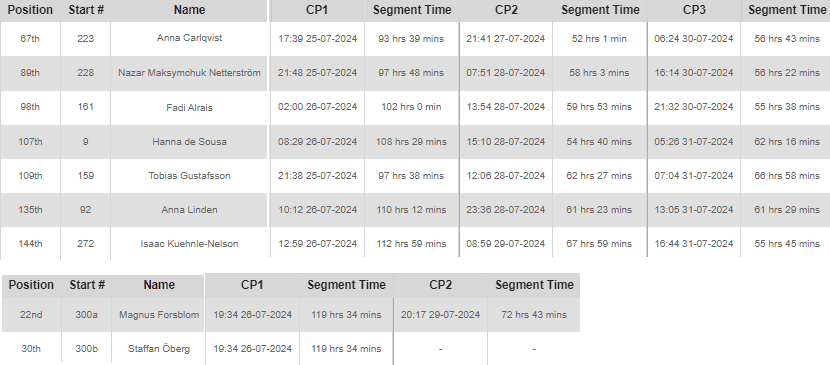
Task: Click the 67th position cell
Action: [x=30, y=39]
